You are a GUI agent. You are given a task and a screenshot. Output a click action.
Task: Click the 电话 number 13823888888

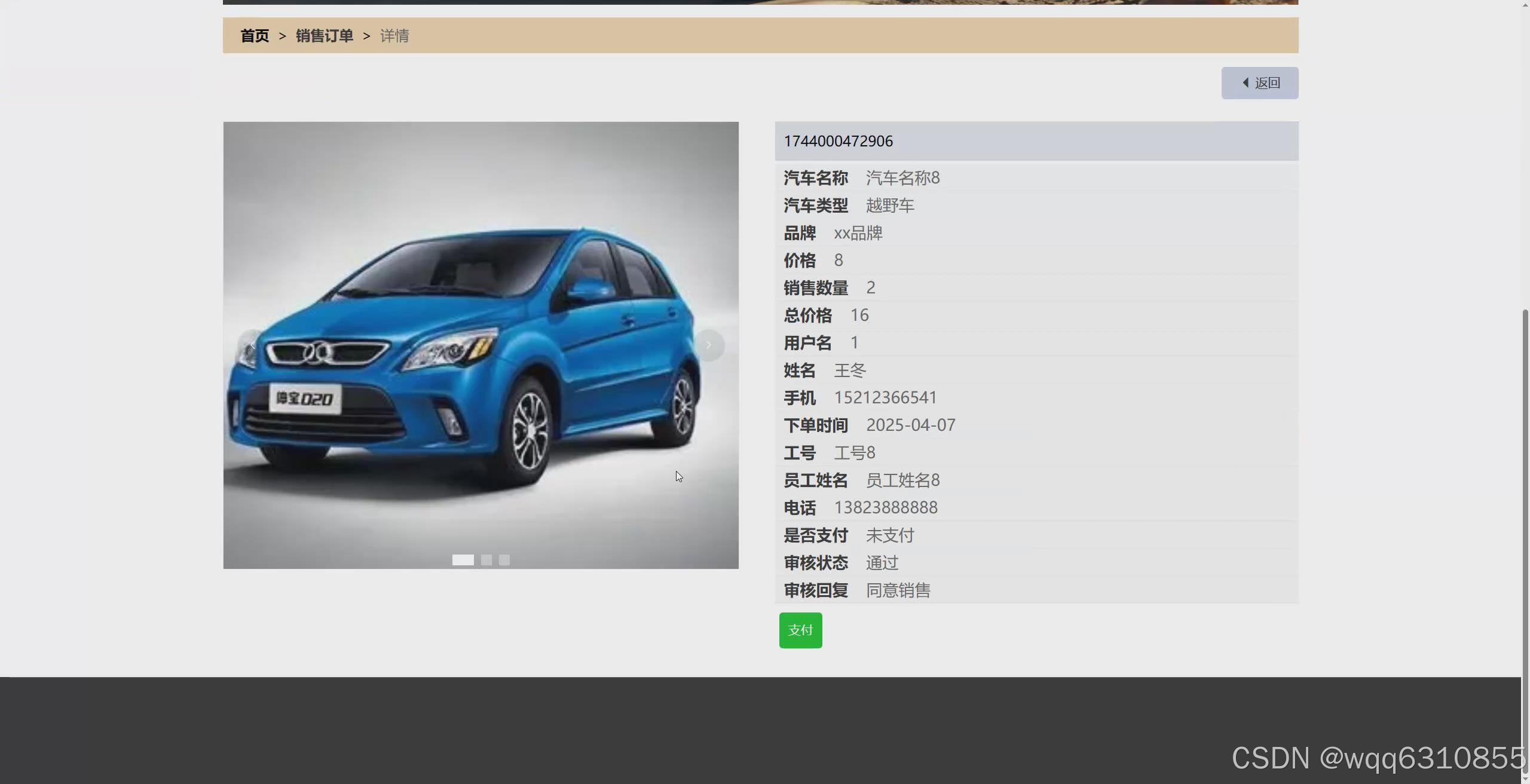click(x=885, y=507)
